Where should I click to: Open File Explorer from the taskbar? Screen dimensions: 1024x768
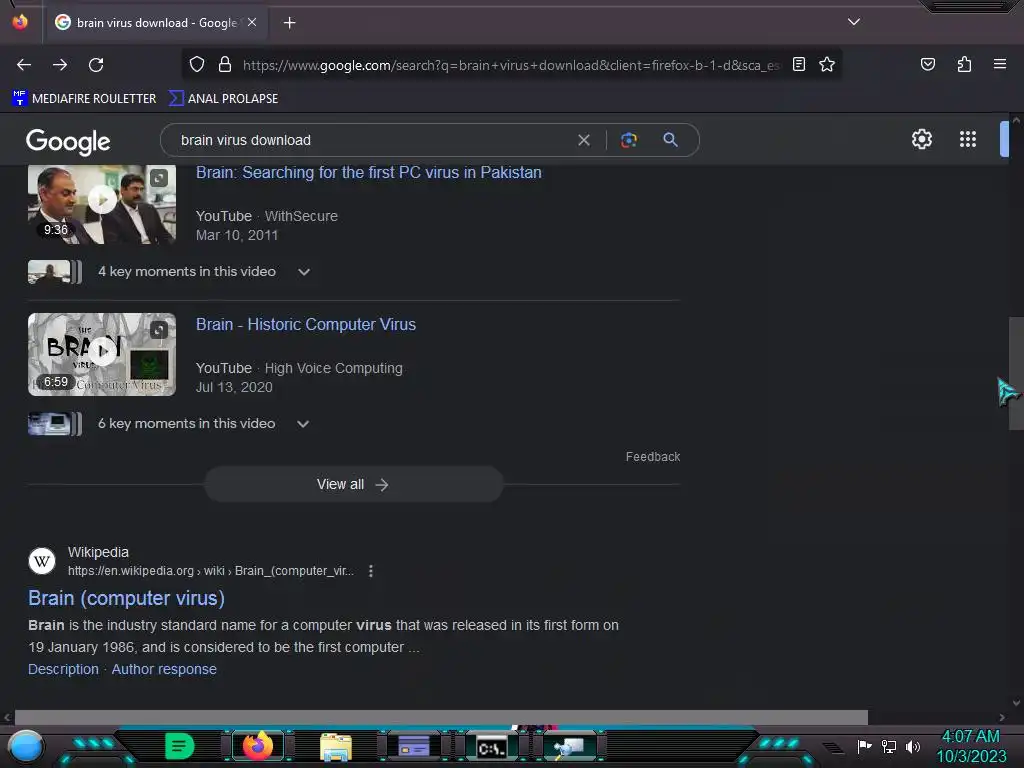336,747
